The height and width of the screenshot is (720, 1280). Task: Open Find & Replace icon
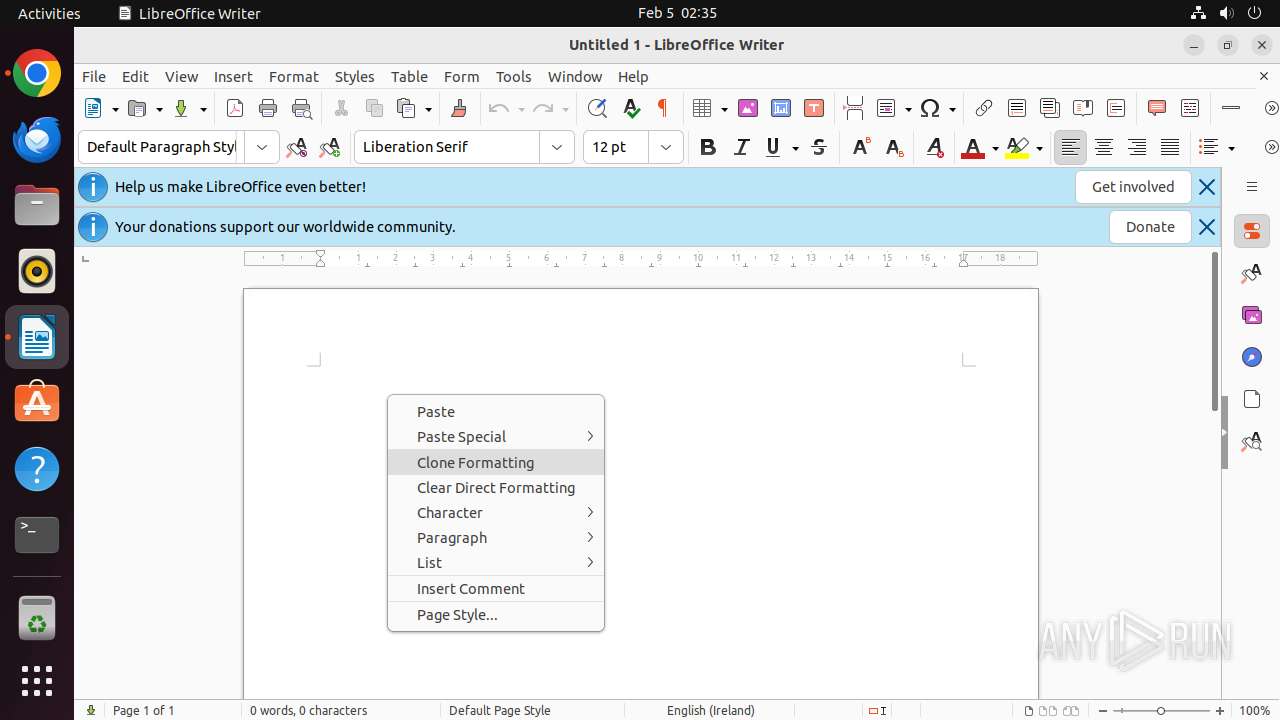(597, 108)
